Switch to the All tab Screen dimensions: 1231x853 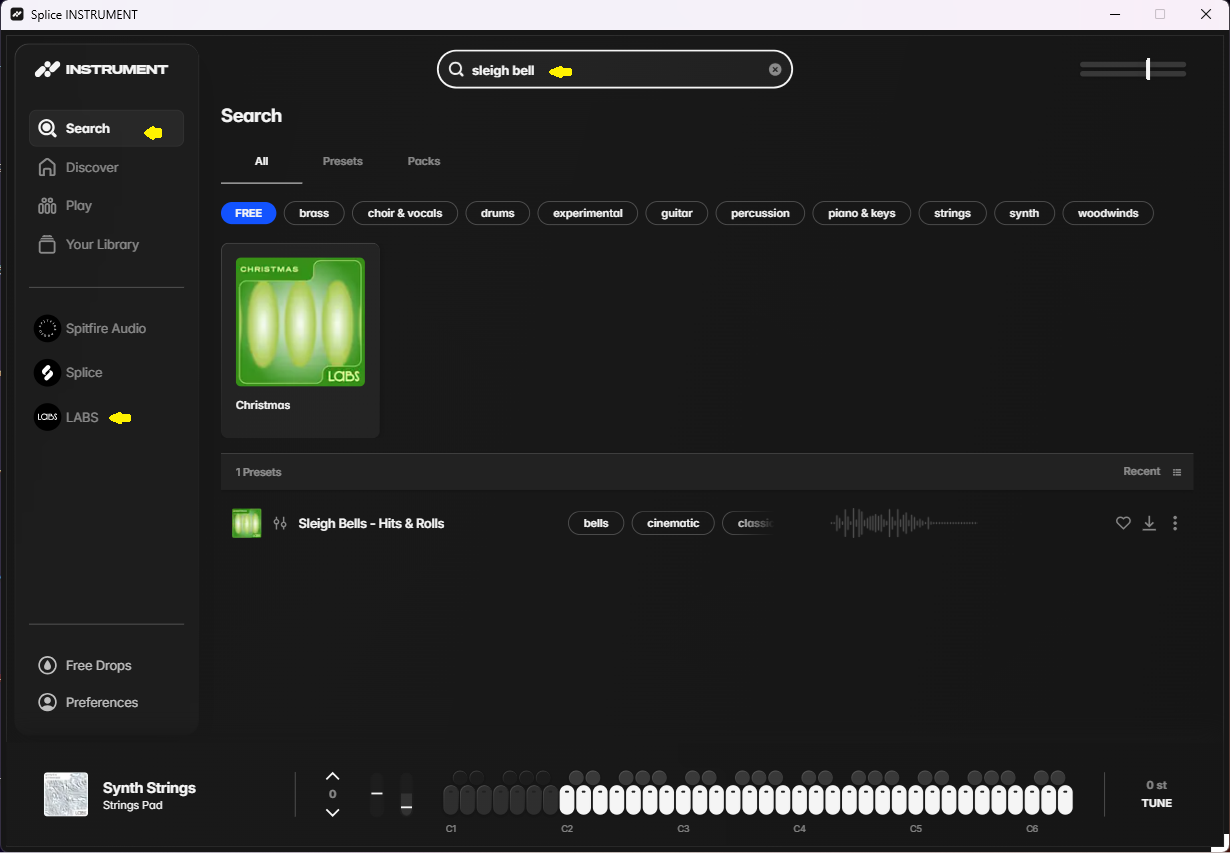[261, 161]
